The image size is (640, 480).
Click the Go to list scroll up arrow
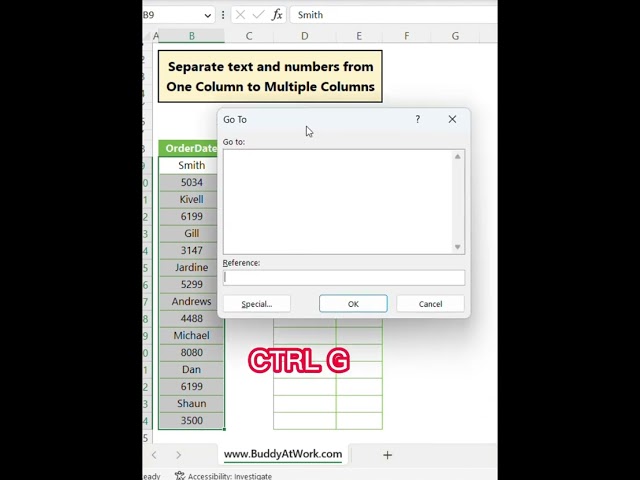tap(458, 157)
